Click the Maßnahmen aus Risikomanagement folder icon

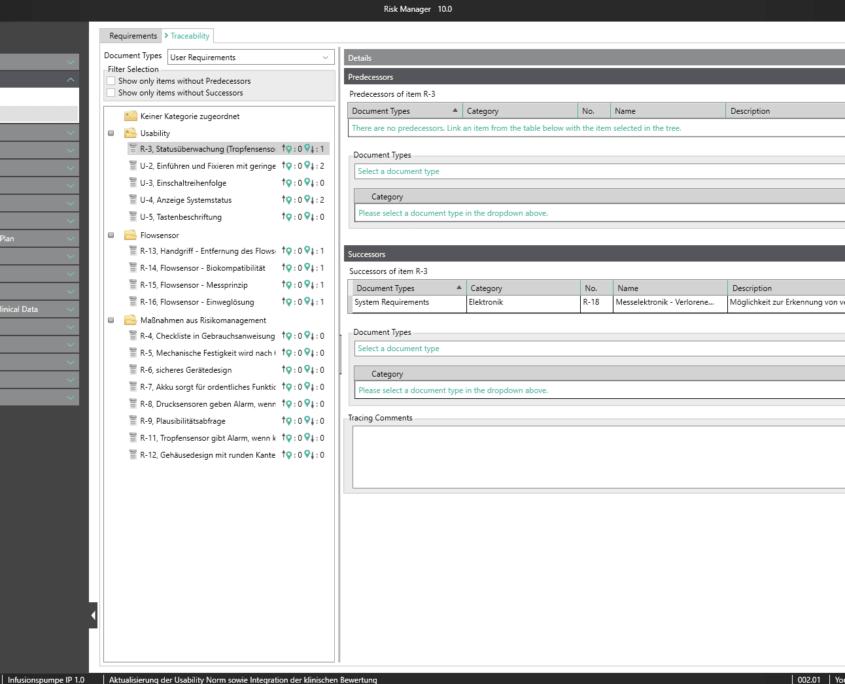(x=130, y=320)
